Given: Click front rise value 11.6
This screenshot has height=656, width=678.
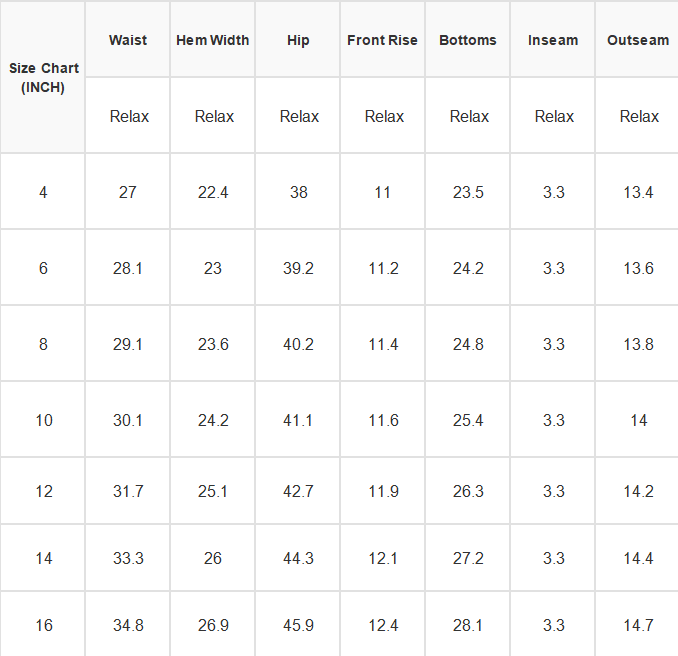Looking at the screenshot, I should pyautogui.click(x=384, y=420).
